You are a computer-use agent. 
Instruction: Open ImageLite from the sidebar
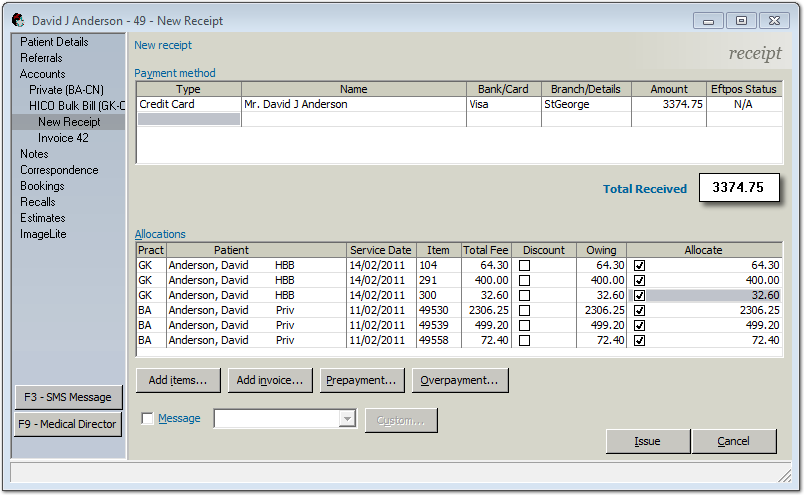pyautogui.click(x=43, y=234)
